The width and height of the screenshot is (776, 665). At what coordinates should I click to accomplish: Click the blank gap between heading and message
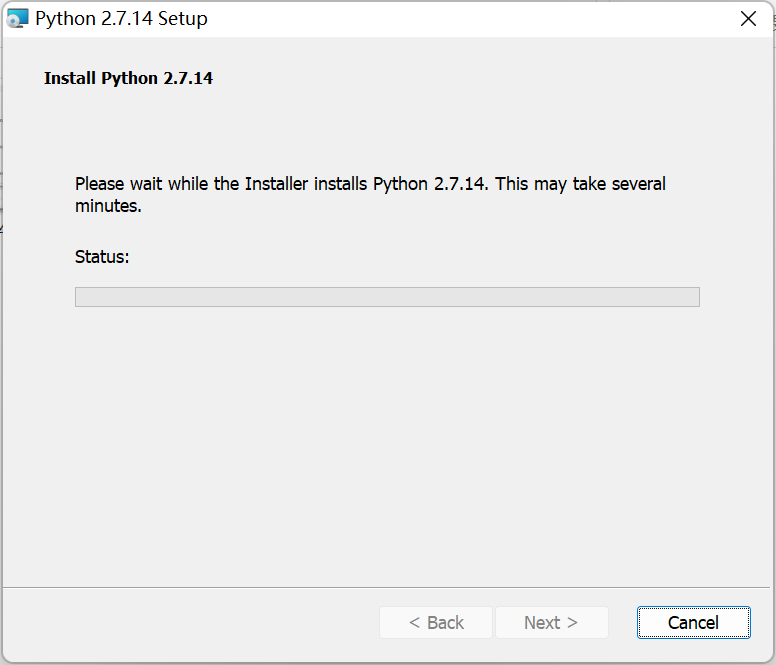[x=387, y=130]
